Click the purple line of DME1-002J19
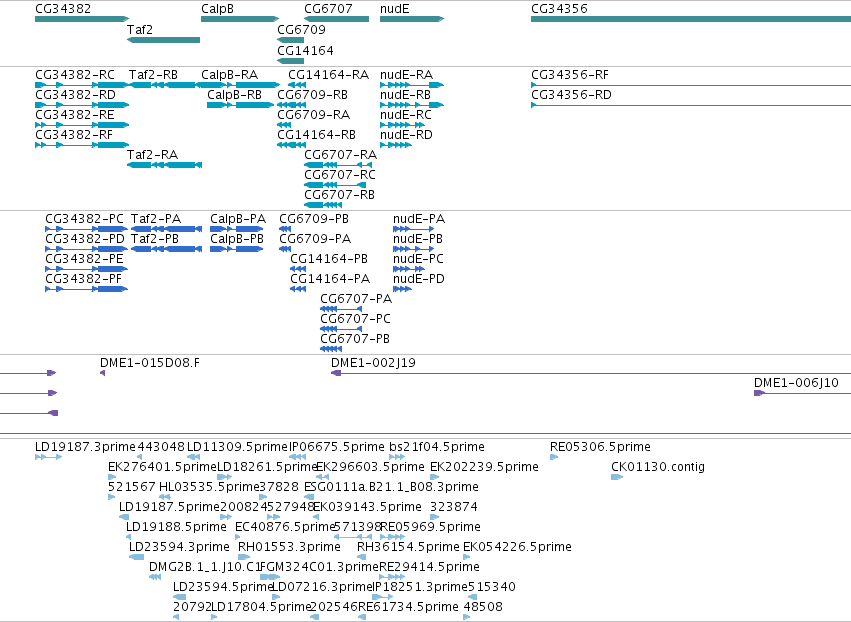Screen dimensions: 851x622 [592, 373]
